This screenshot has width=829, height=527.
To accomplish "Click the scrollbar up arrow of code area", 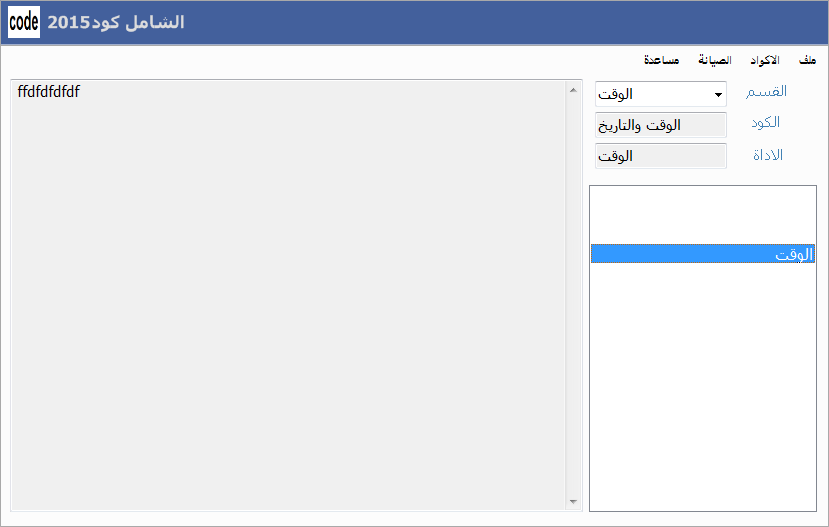I will (x=573, y=90).
